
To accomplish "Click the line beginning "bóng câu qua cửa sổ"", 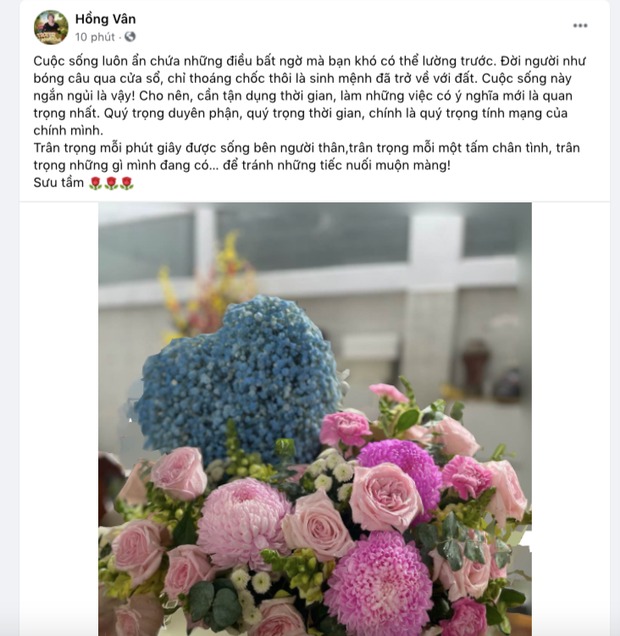I will click(x=302, y=79).
